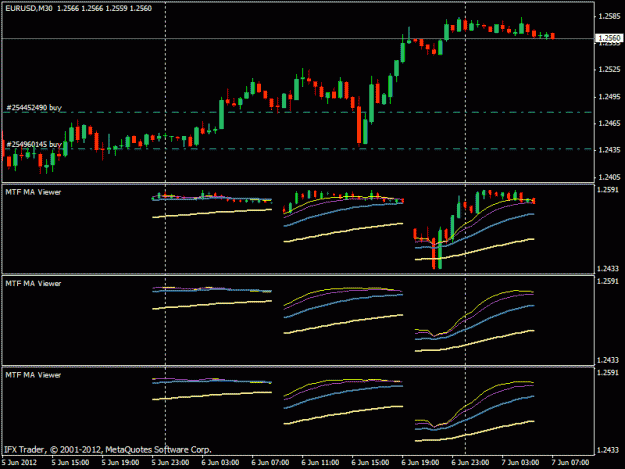
Task: Click the 5 Jun 19:00 time axis label
Action: [x=120, y=463]
